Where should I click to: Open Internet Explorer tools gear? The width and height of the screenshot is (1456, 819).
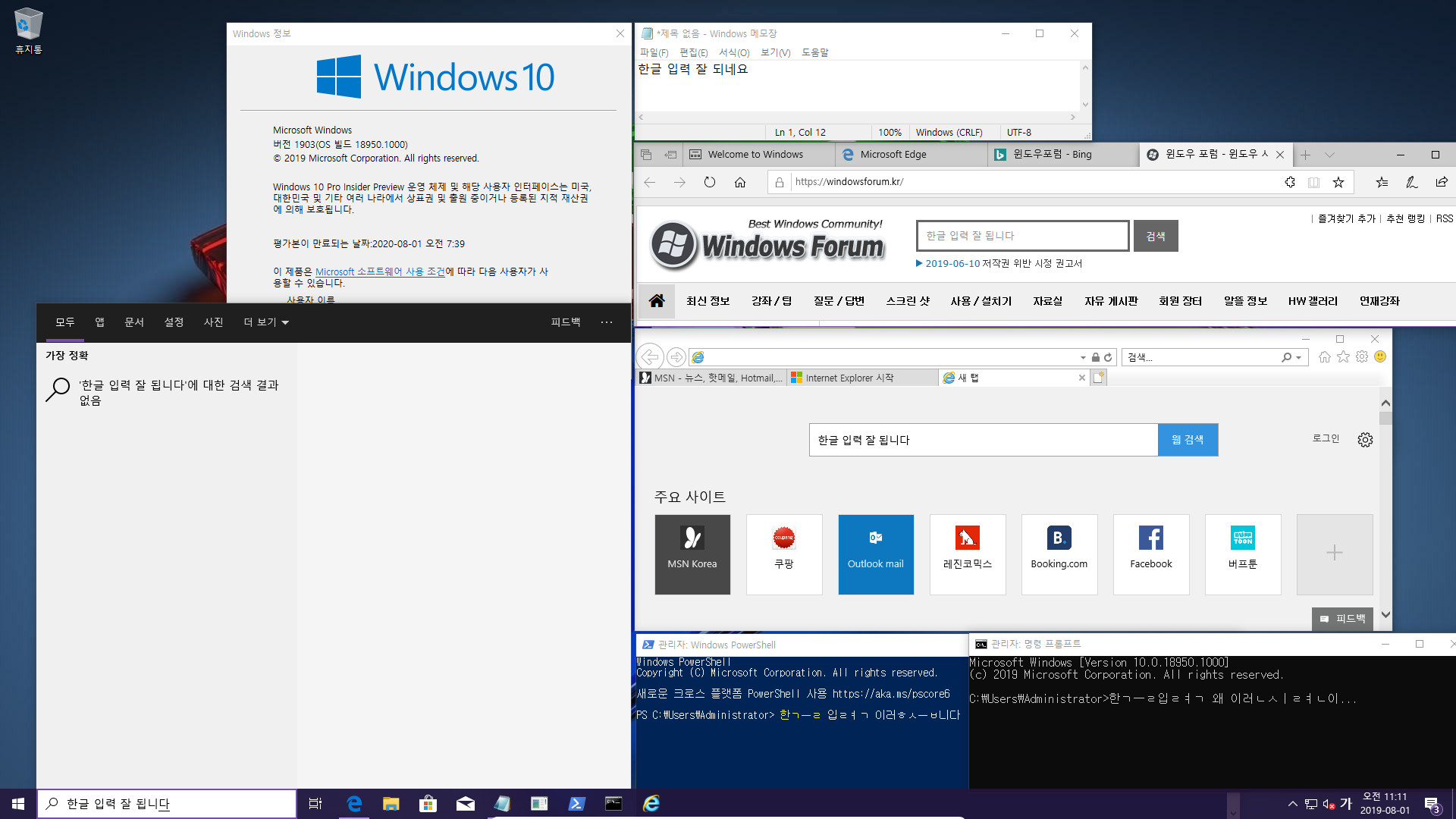coord(1362,356)
